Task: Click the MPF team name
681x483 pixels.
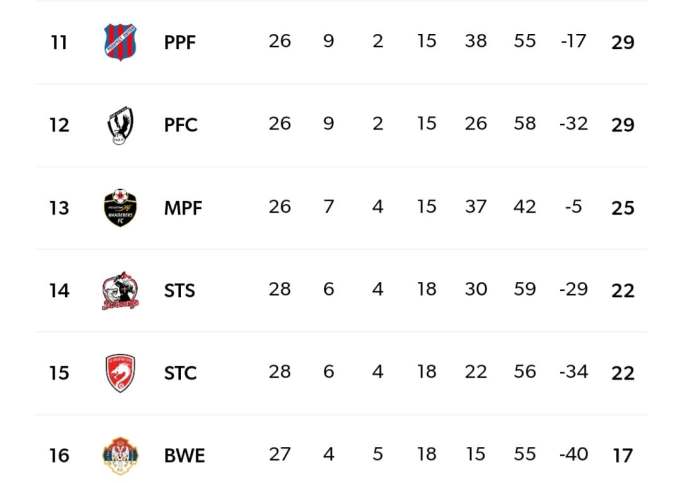Action: [x=183, y=208]
